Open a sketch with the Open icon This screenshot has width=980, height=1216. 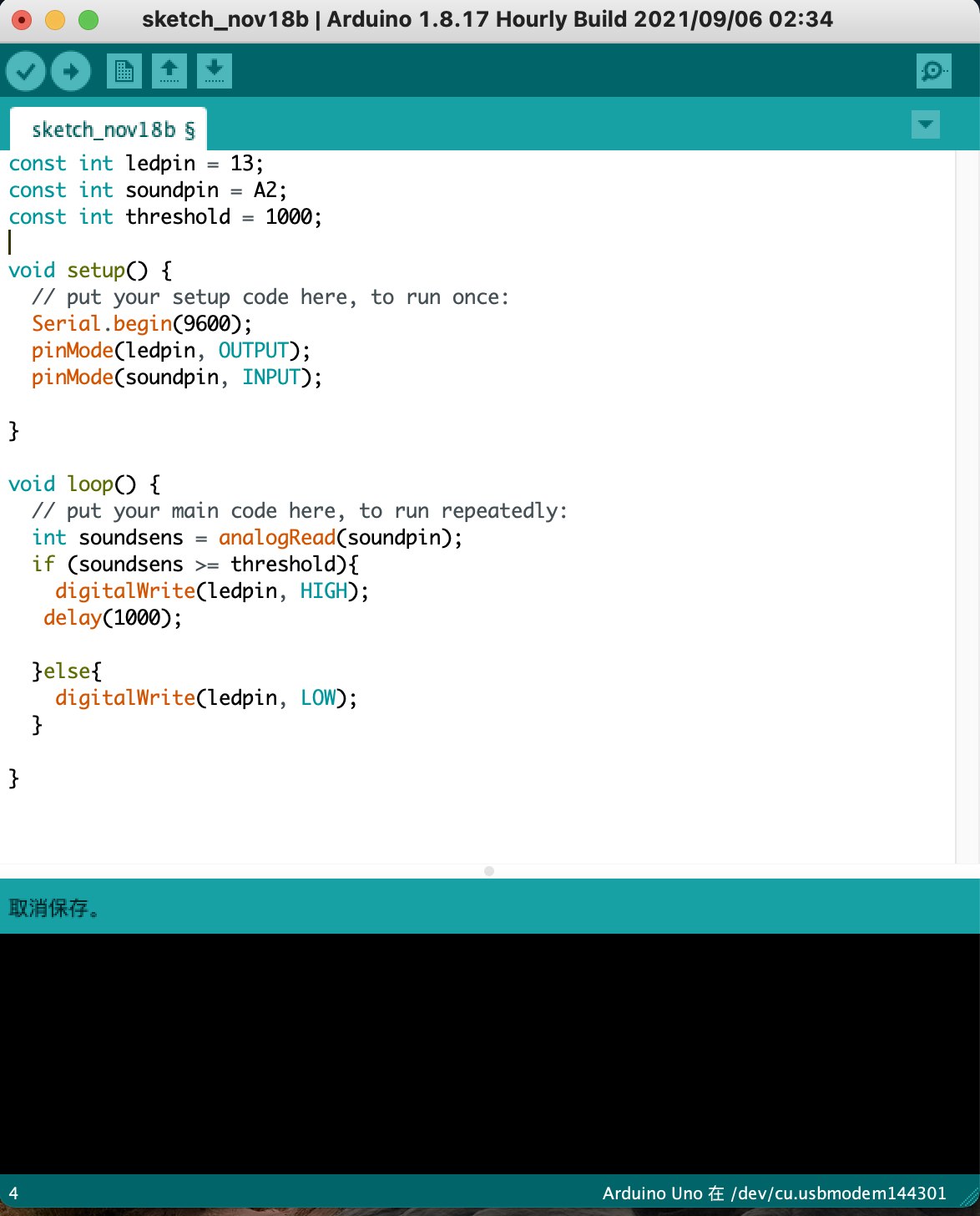(169, 71)
